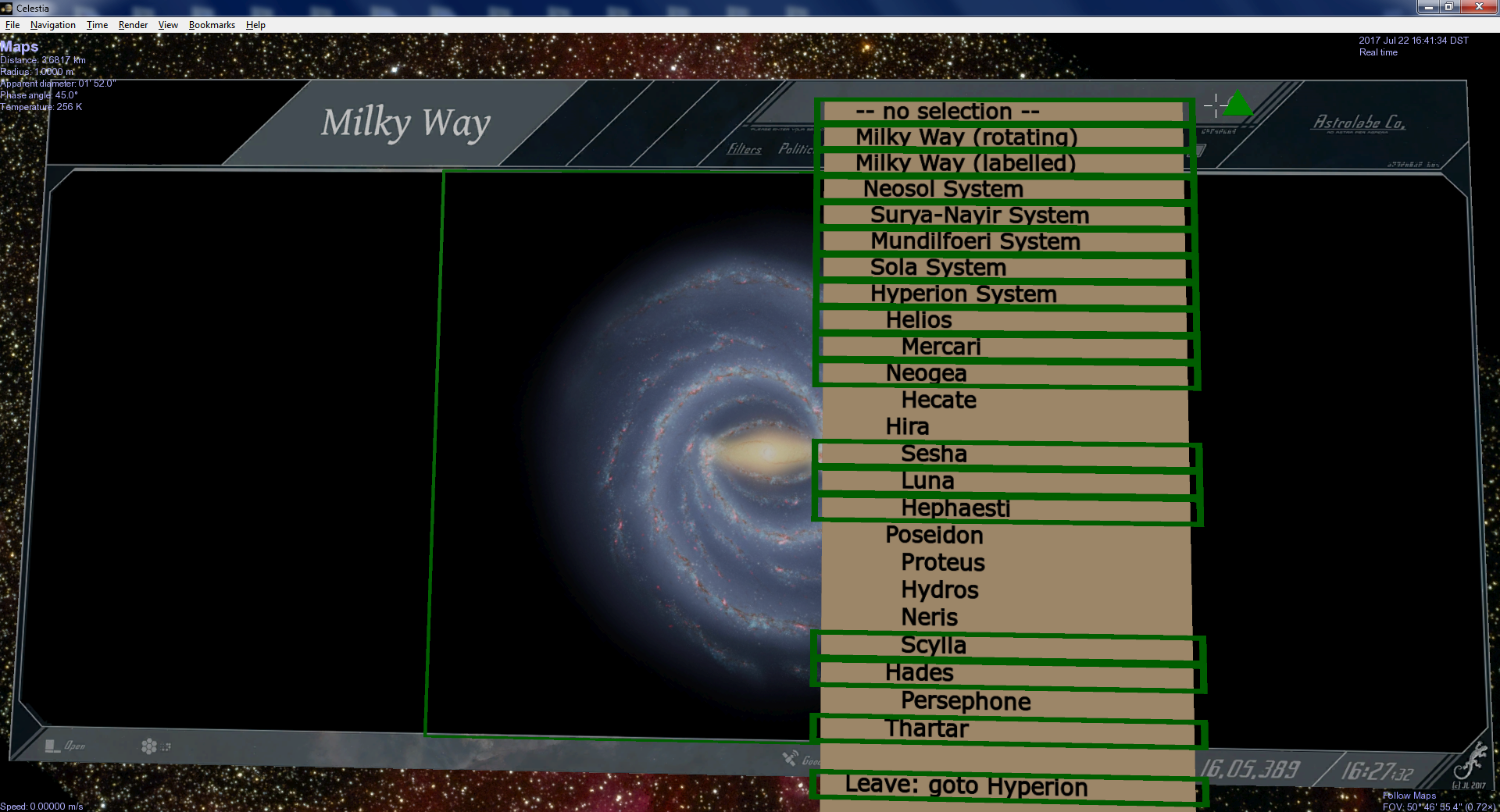Viewport: 1500px width, 812px height.
Task: Open the View menu
Action: click(168, 25)
